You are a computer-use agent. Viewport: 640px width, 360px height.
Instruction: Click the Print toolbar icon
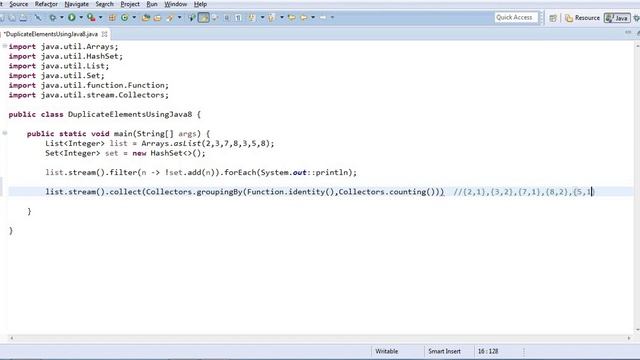(x=23, y=18)
